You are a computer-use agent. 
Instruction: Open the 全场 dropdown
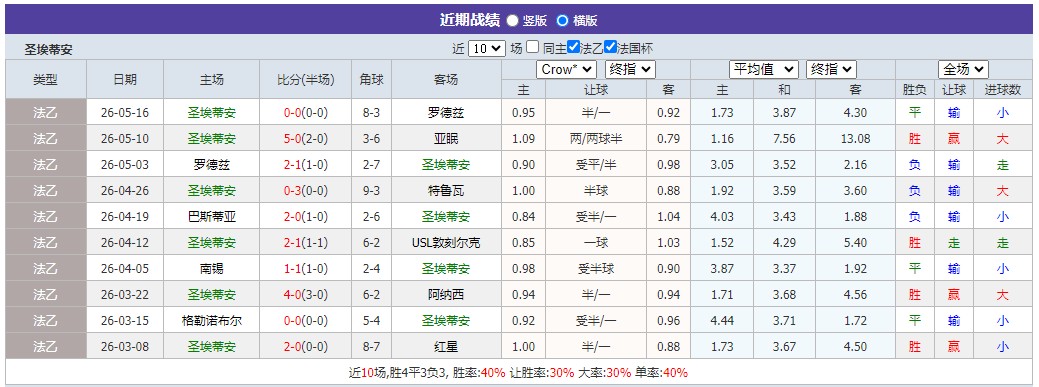[963, 69]
